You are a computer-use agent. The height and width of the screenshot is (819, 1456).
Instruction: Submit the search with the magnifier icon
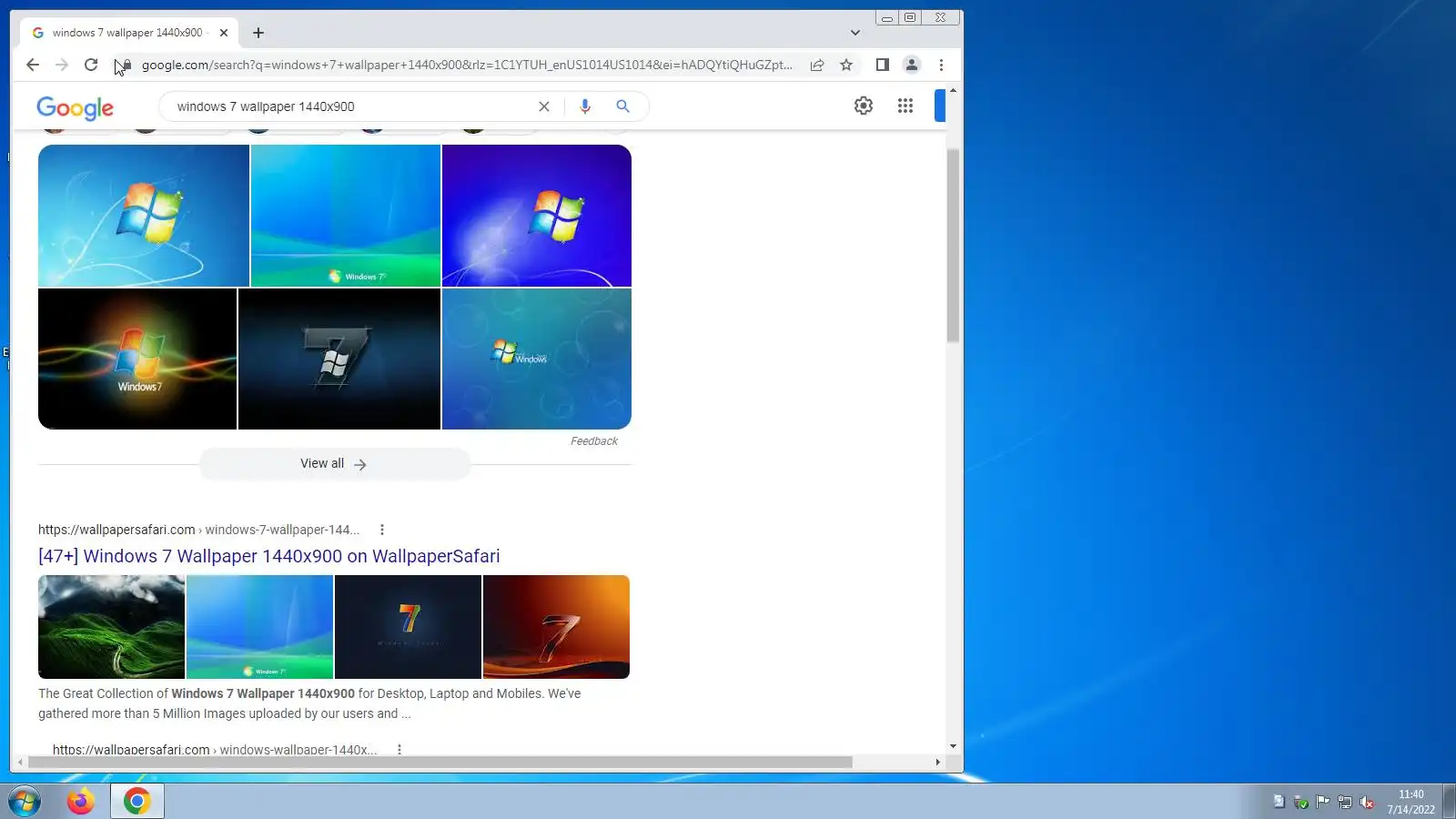pyautogui.click(x=622, y=106)
